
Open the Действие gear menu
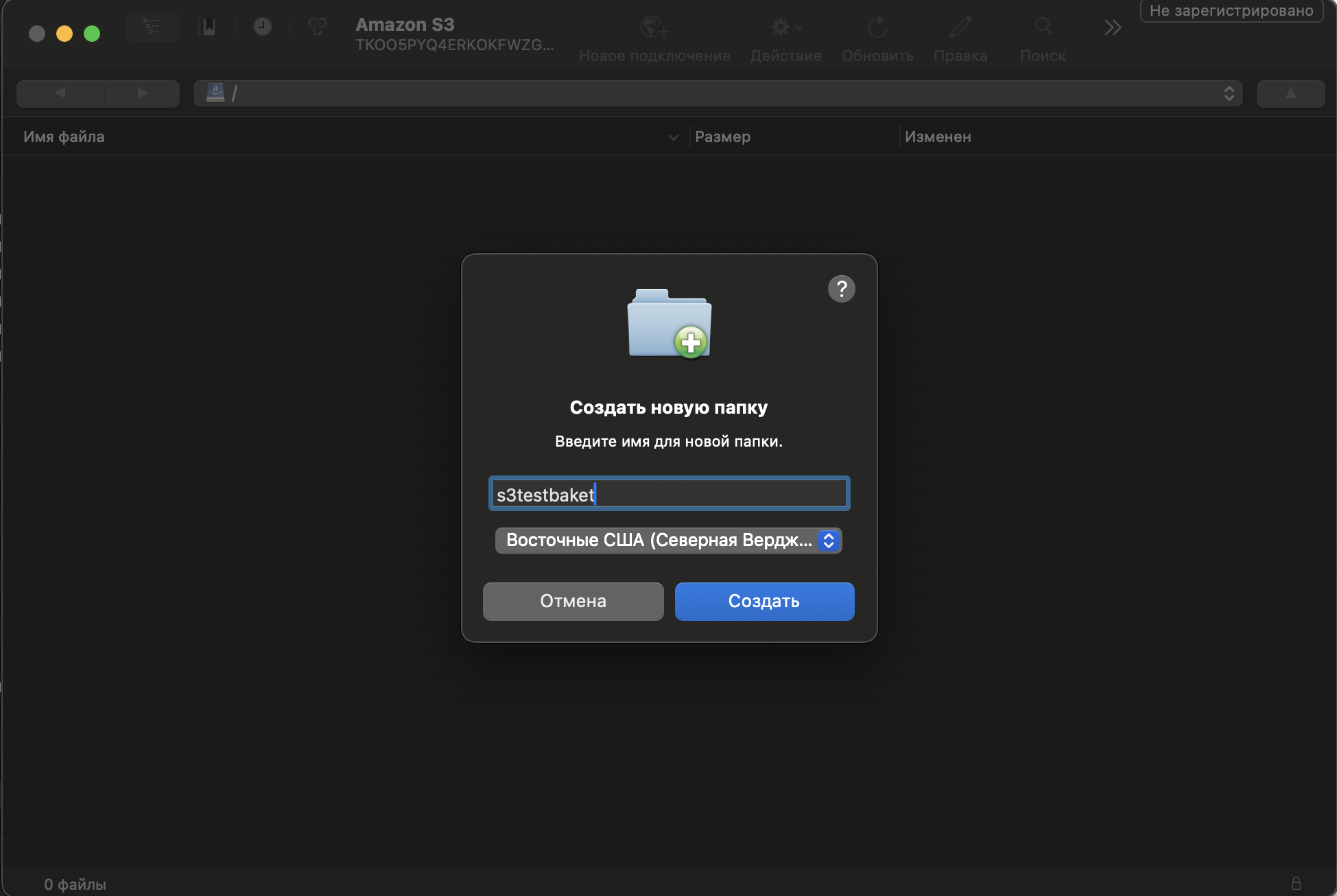pyautogui.click(x=786, y=27)
